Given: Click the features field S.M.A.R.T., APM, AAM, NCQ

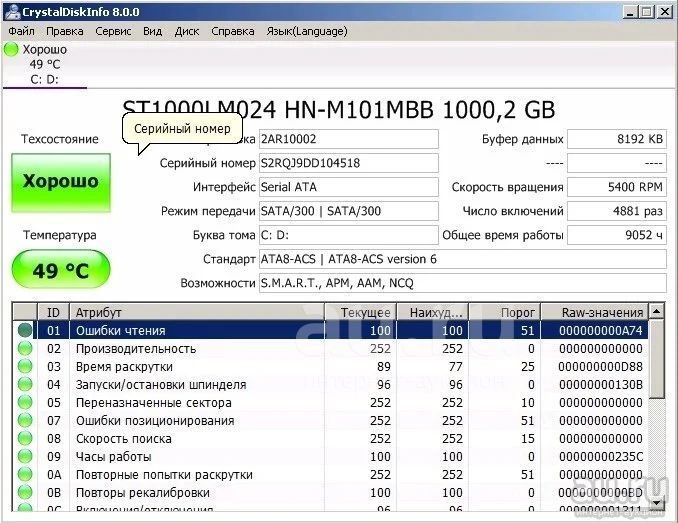Looking at the screenshot, I should coord(463,283).
